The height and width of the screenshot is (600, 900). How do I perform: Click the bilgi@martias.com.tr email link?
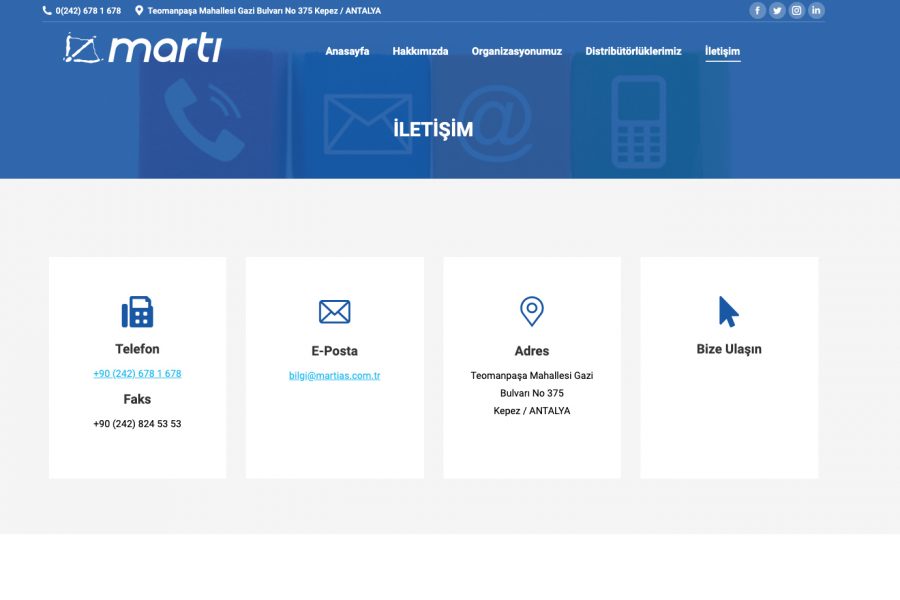coord(334,376)
